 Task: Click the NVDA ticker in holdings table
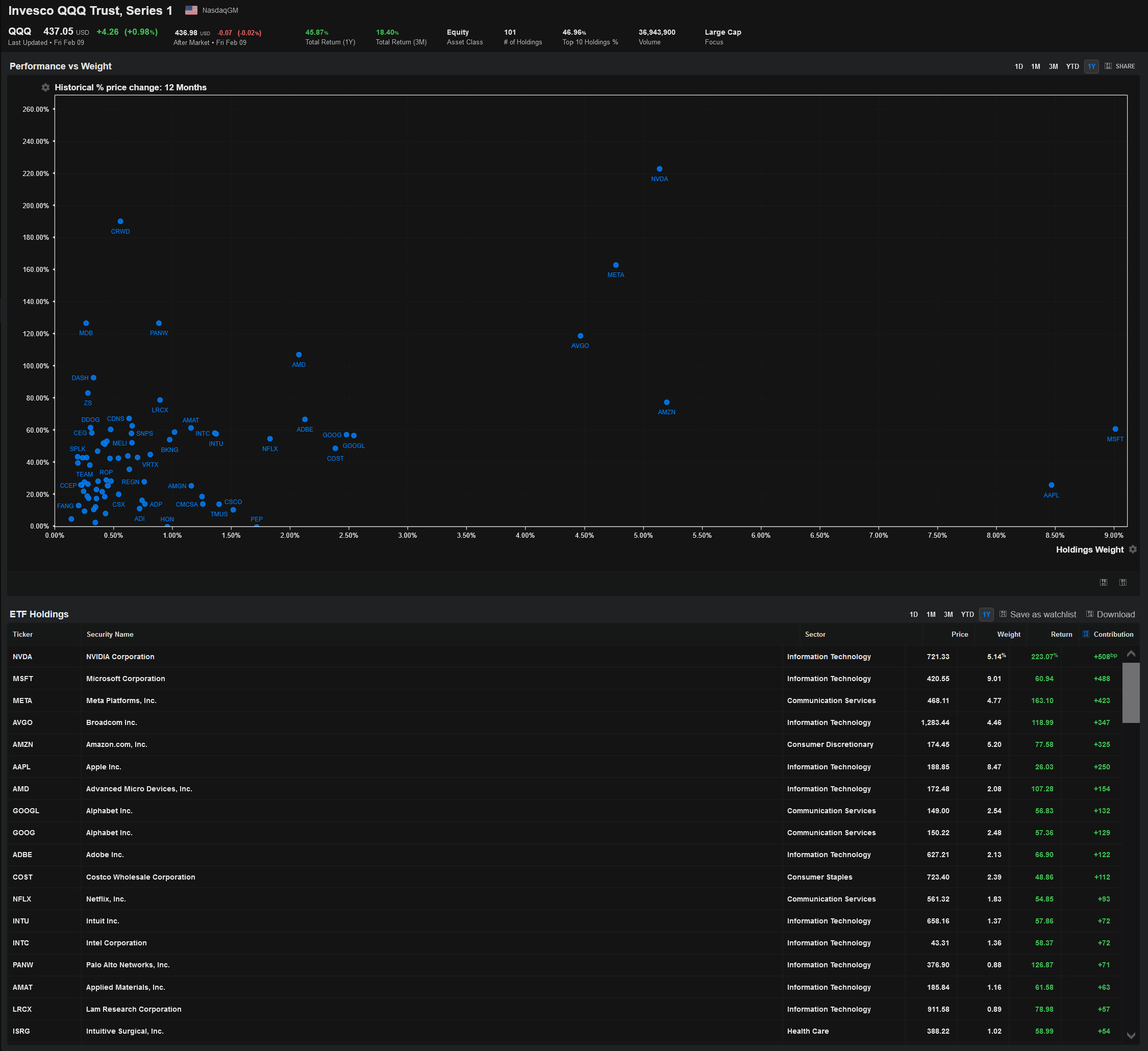22,657
